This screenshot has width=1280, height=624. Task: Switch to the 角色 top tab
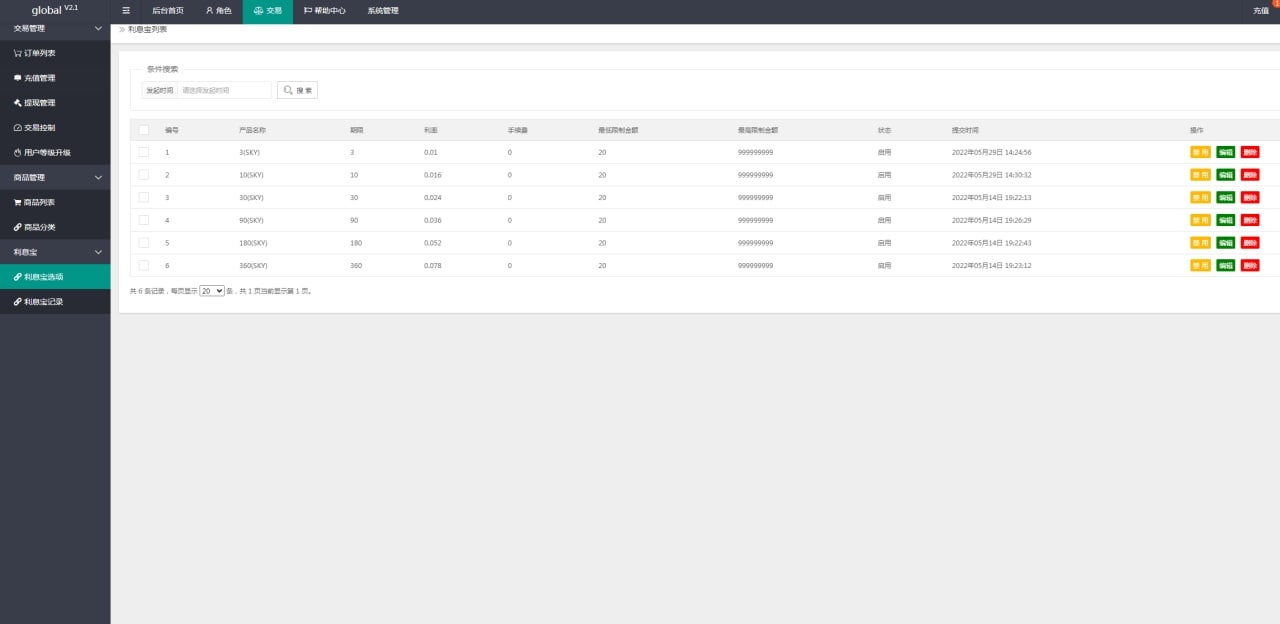pos(218,11)
